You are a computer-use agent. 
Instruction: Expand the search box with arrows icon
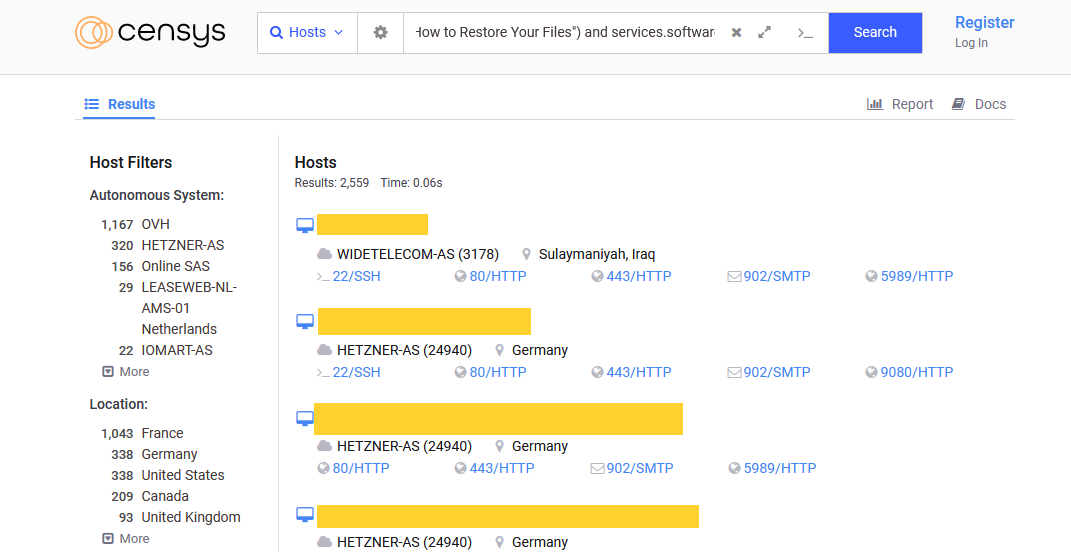764,32
